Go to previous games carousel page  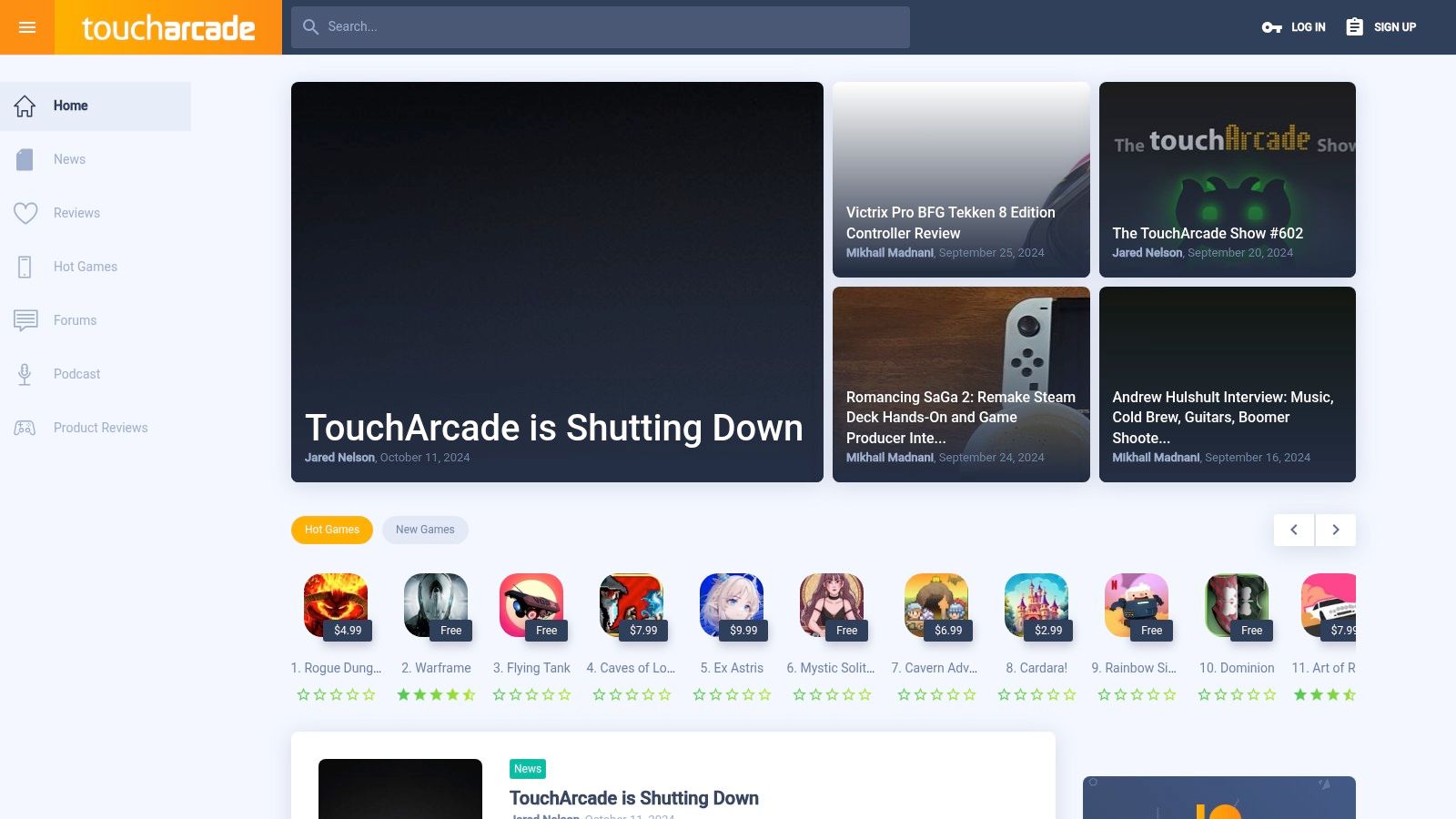(x=1293, y=530)
